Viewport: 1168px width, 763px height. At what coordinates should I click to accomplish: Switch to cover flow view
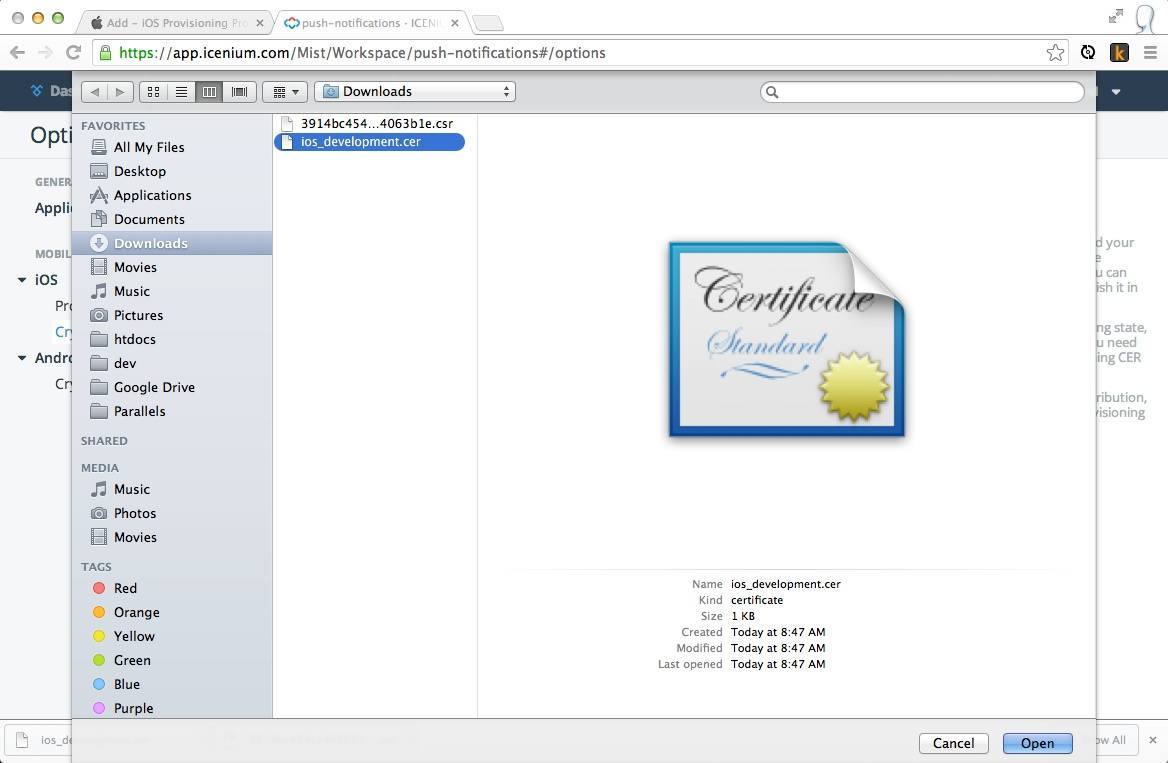point(239,92)
